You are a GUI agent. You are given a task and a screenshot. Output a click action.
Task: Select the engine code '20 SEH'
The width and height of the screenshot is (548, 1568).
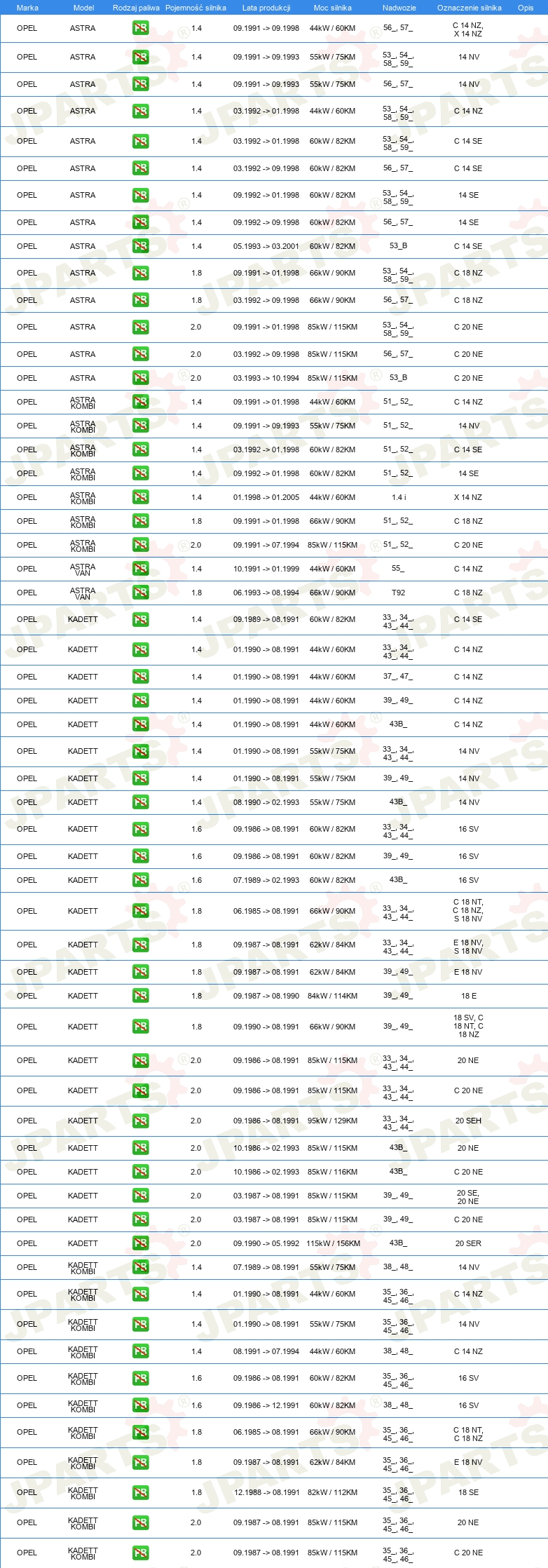click(x=468, y=1121)
